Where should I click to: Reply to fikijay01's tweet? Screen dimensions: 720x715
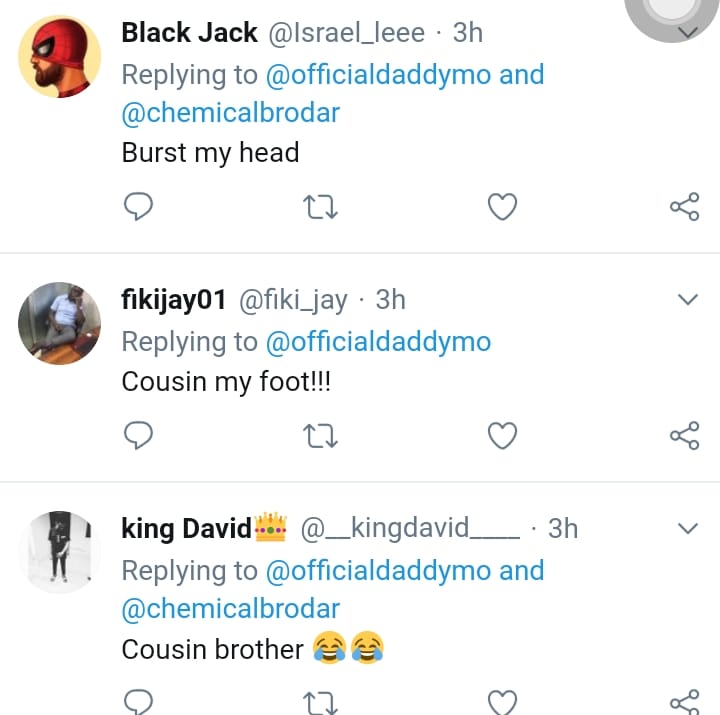(x=138, y=435)
